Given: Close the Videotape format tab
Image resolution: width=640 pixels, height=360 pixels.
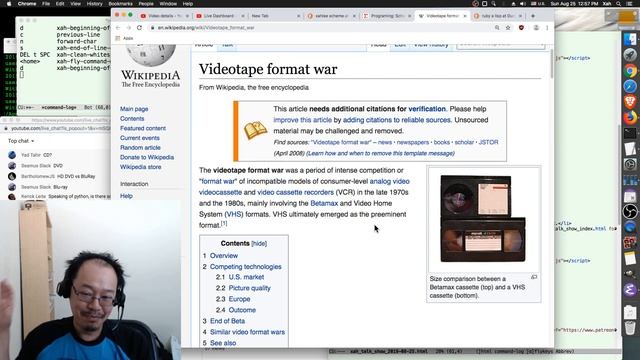Looking at the screenshot, I should pyautogui.click(x=465, y=16).
